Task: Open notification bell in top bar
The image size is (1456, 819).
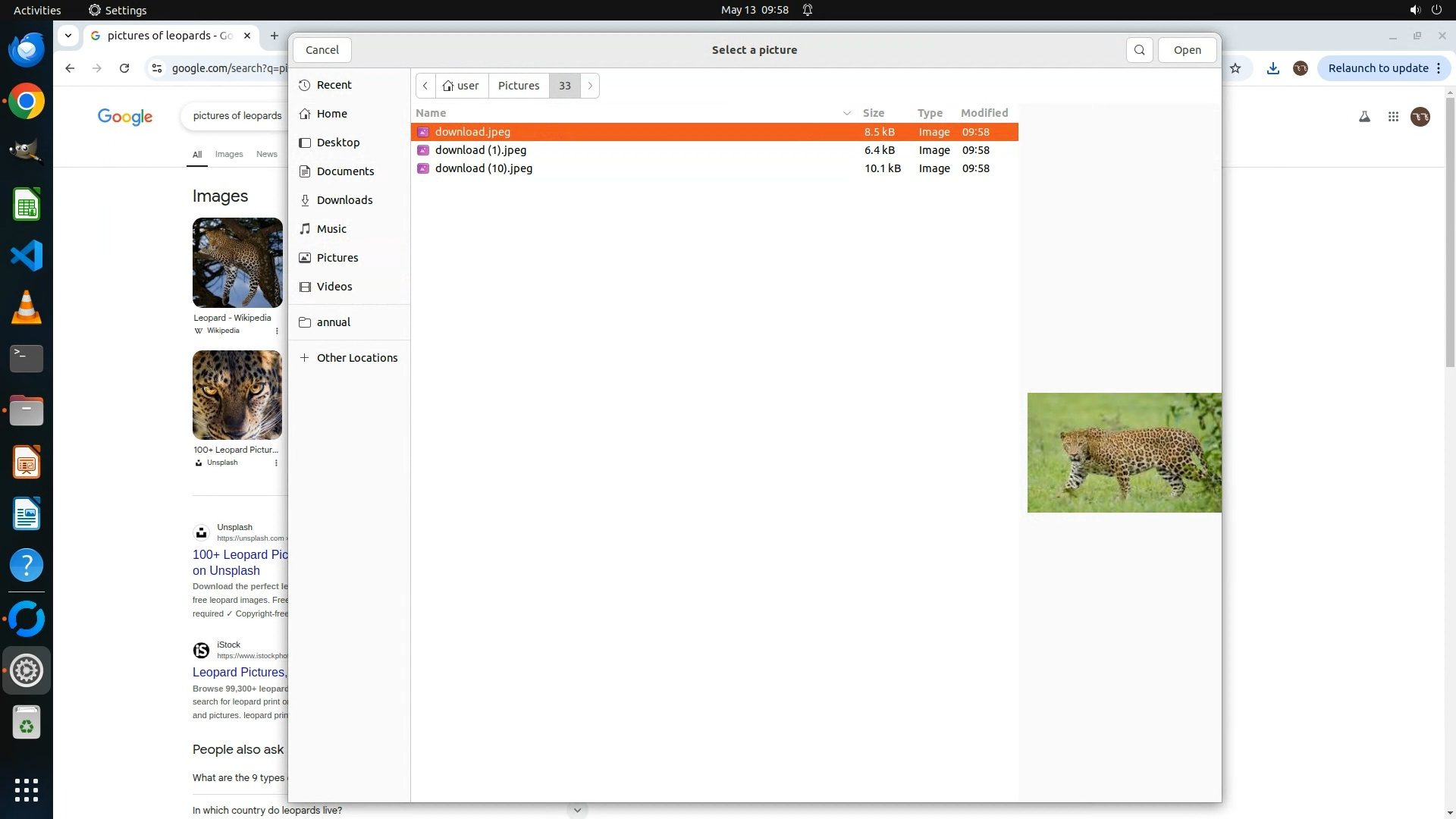Action: [808, 10]
